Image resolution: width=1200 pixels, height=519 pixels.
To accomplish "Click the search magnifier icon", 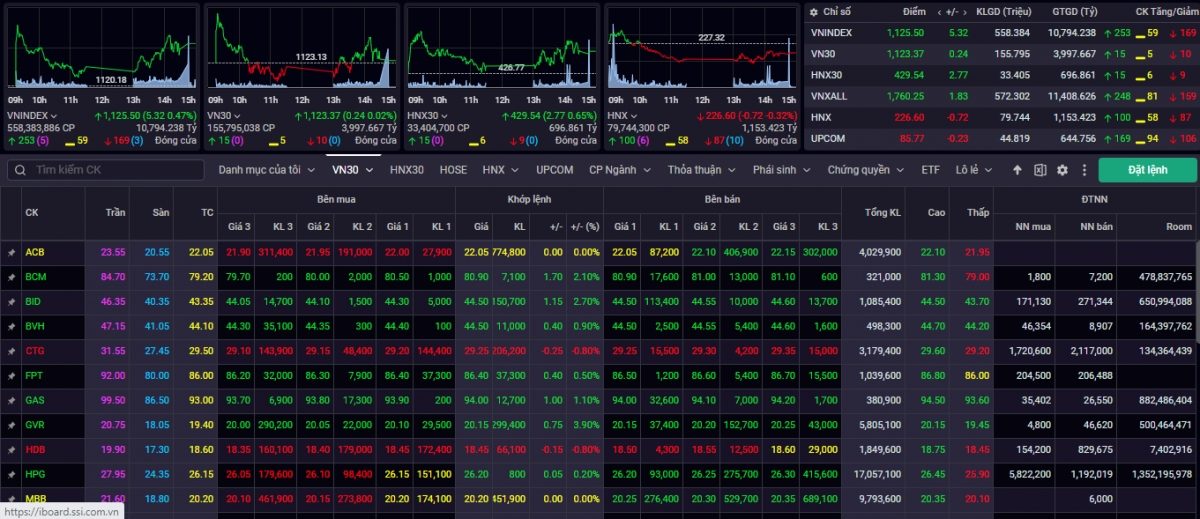I will point(18,170).
